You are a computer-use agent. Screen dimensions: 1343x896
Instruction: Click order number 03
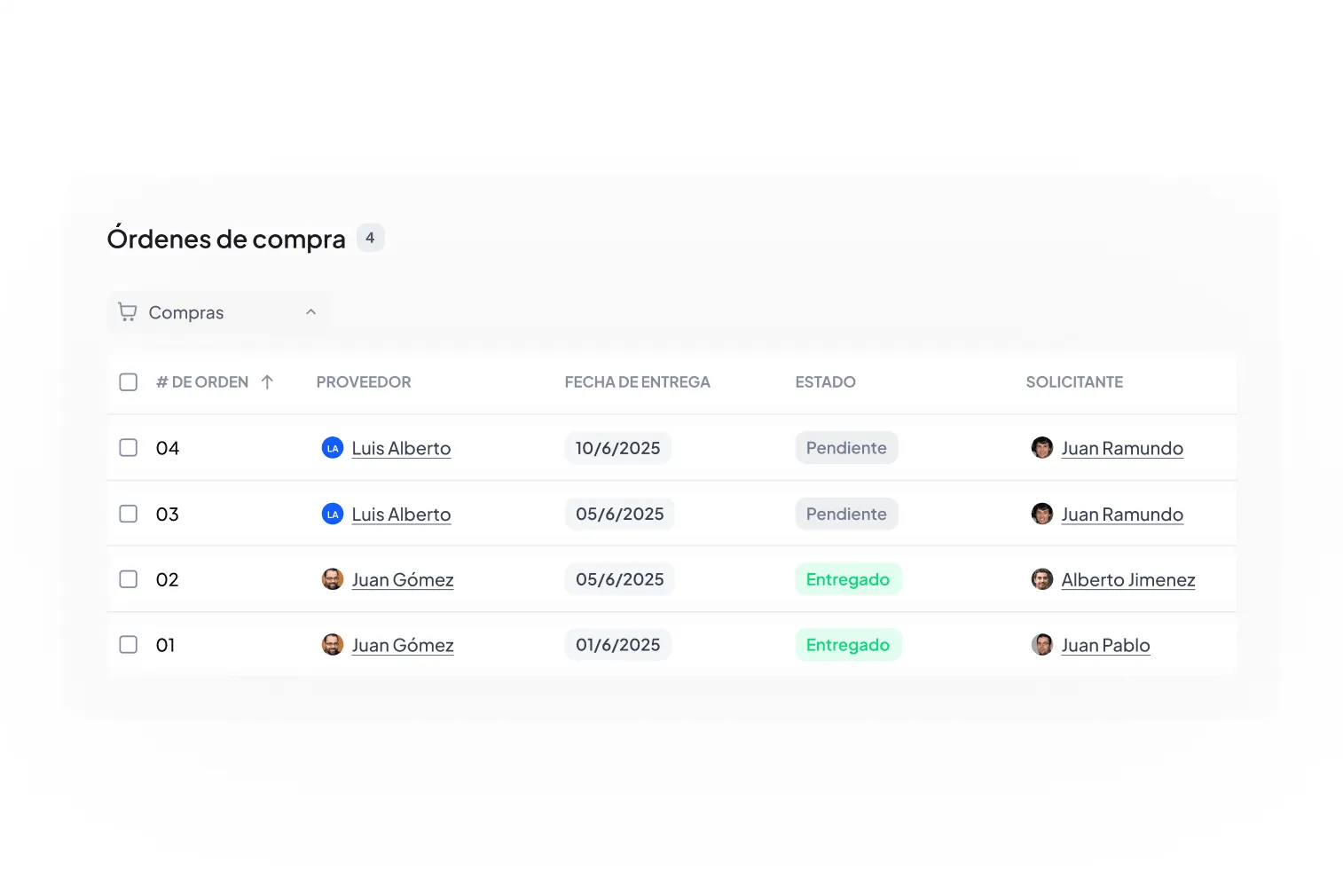click(168, 514)
